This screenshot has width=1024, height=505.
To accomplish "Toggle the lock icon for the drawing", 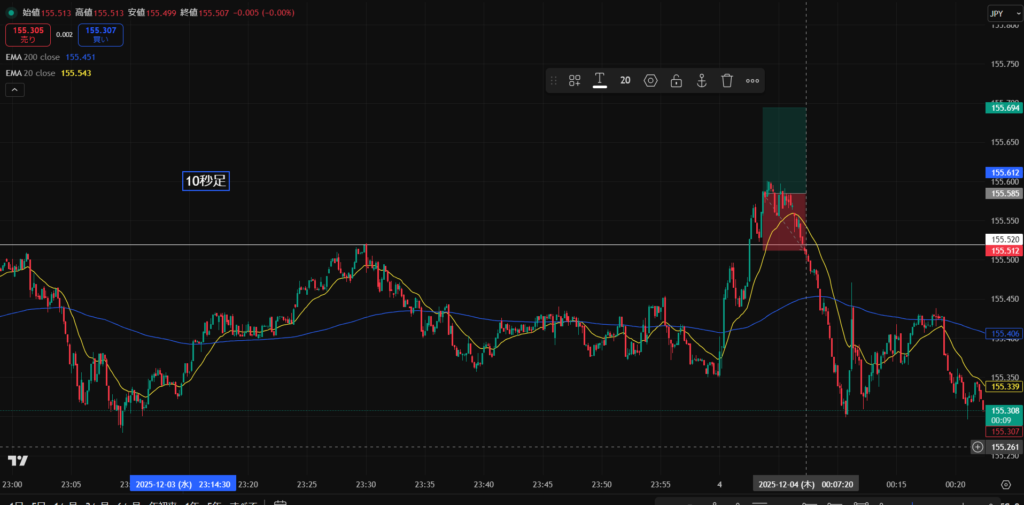I will [676, 81].
